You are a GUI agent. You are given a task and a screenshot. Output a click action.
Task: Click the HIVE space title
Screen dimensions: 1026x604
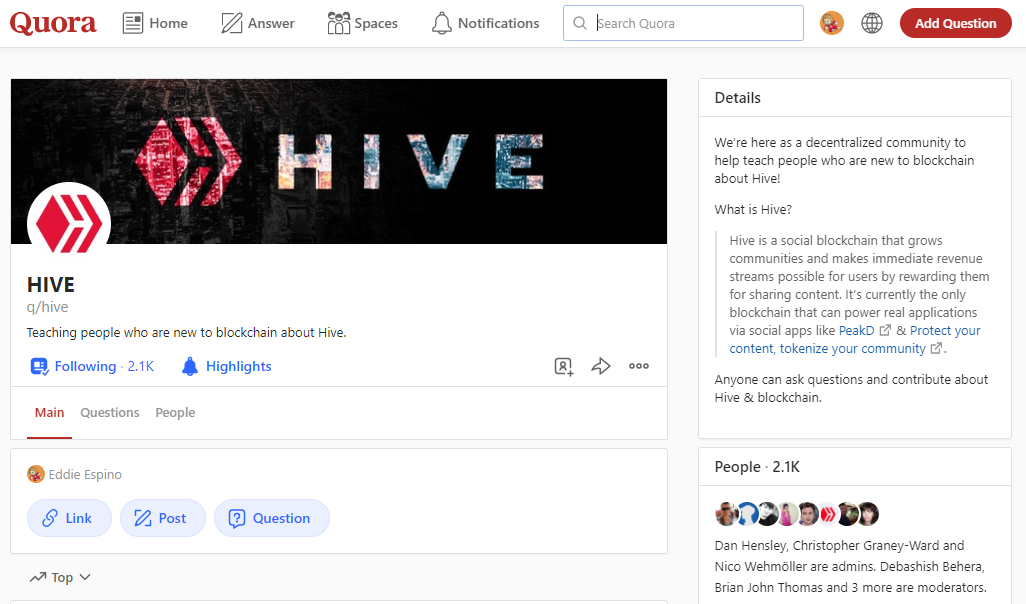(x=50, y=285)
